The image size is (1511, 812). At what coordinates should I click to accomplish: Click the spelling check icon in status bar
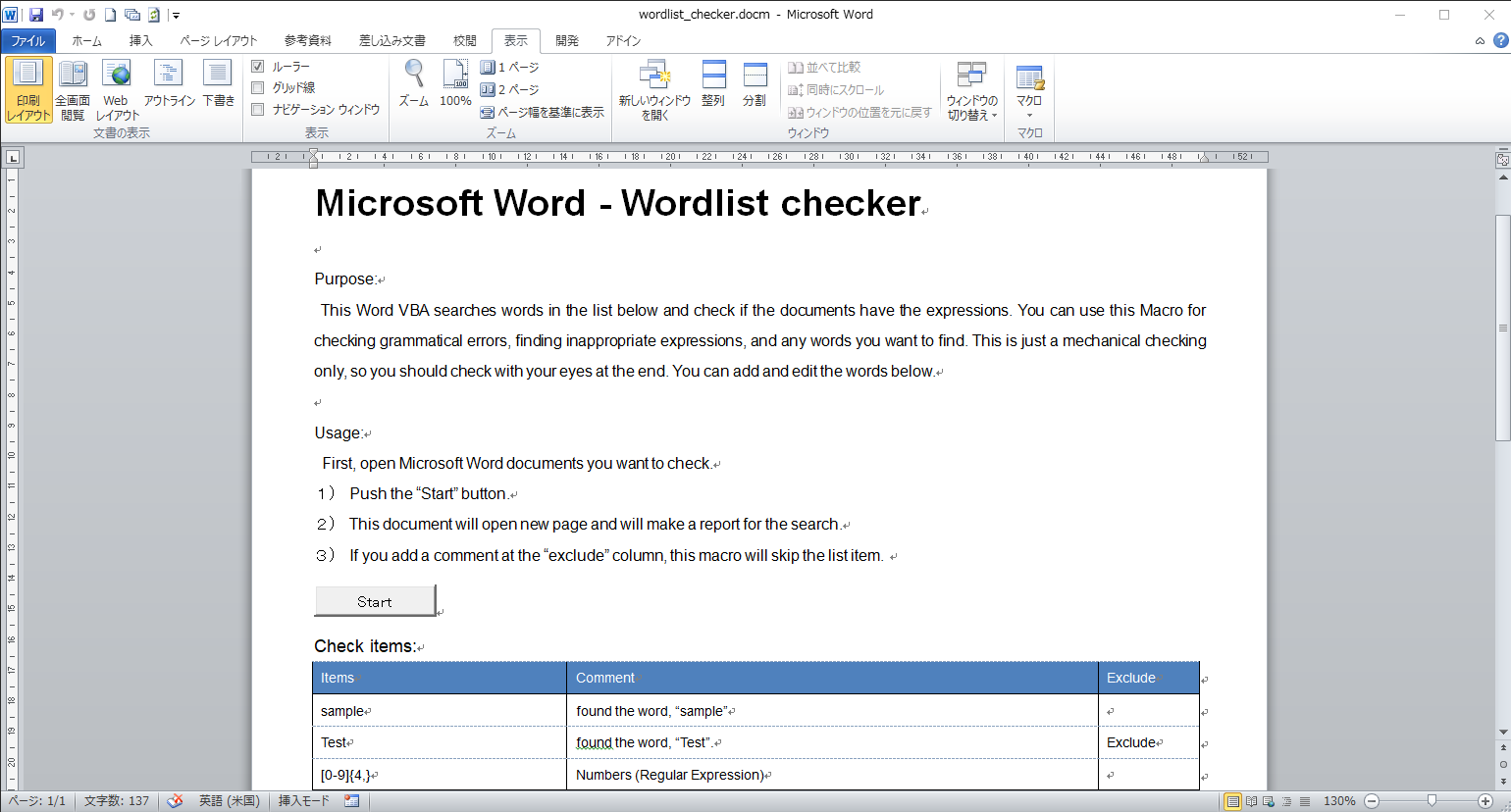coord(175,801)
